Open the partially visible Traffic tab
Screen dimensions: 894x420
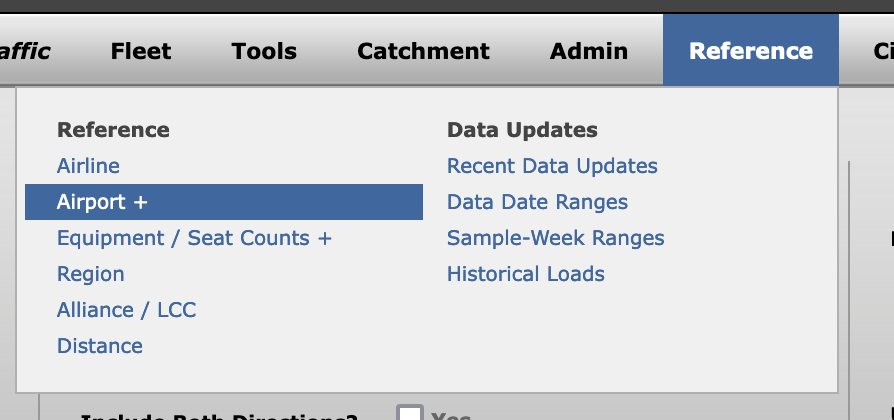point(25,51)
